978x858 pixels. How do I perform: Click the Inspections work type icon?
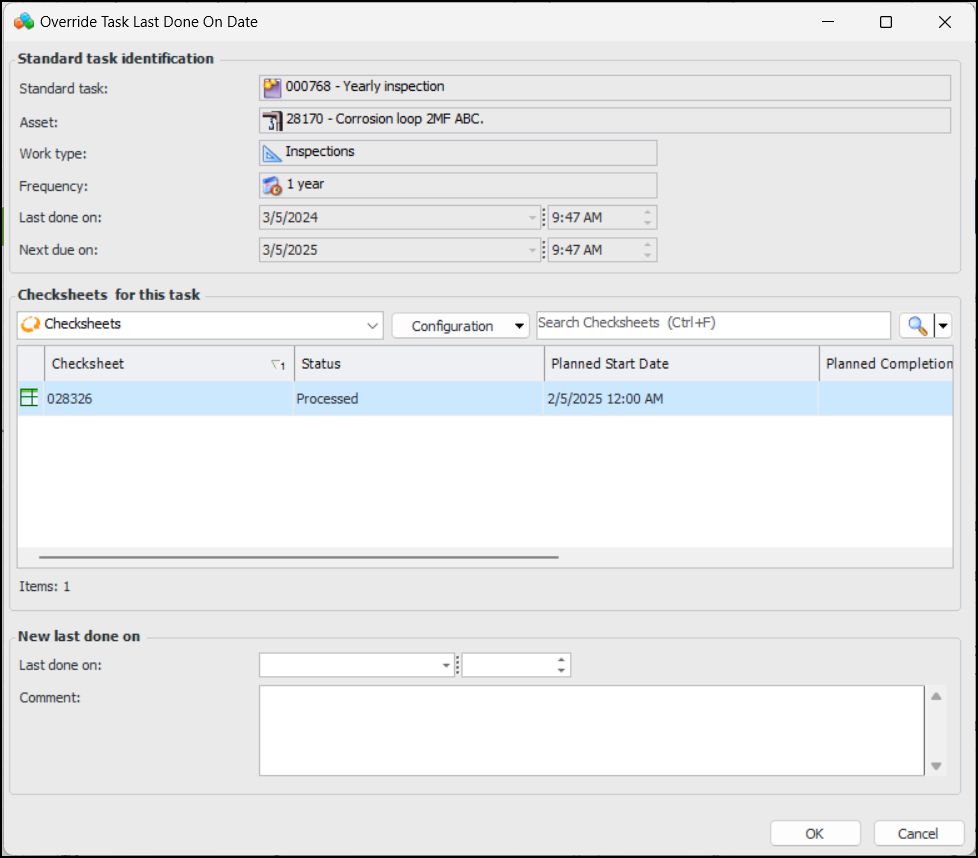click(272, 153)
